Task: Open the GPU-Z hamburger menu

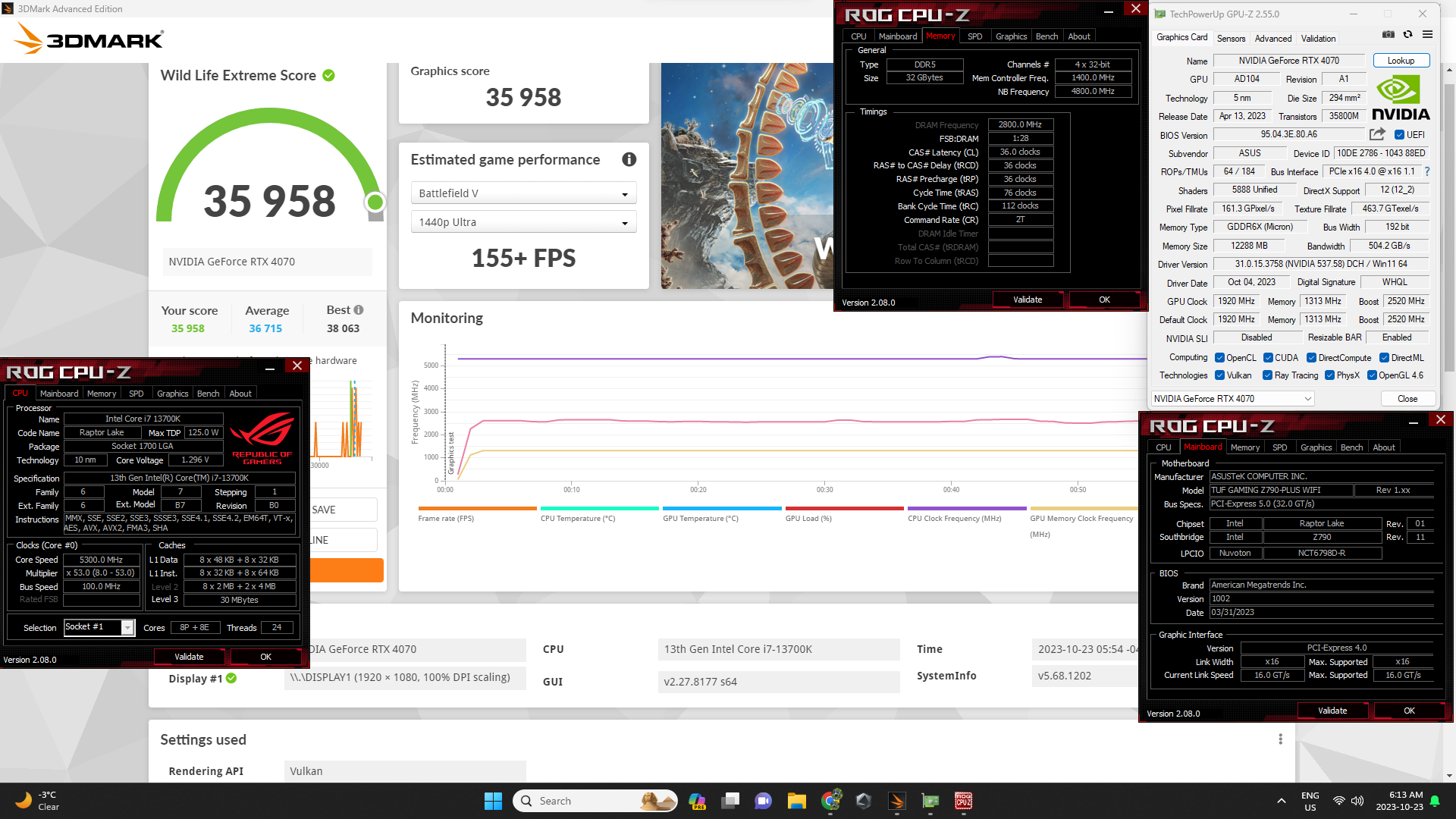Action: click(1428, 35)
